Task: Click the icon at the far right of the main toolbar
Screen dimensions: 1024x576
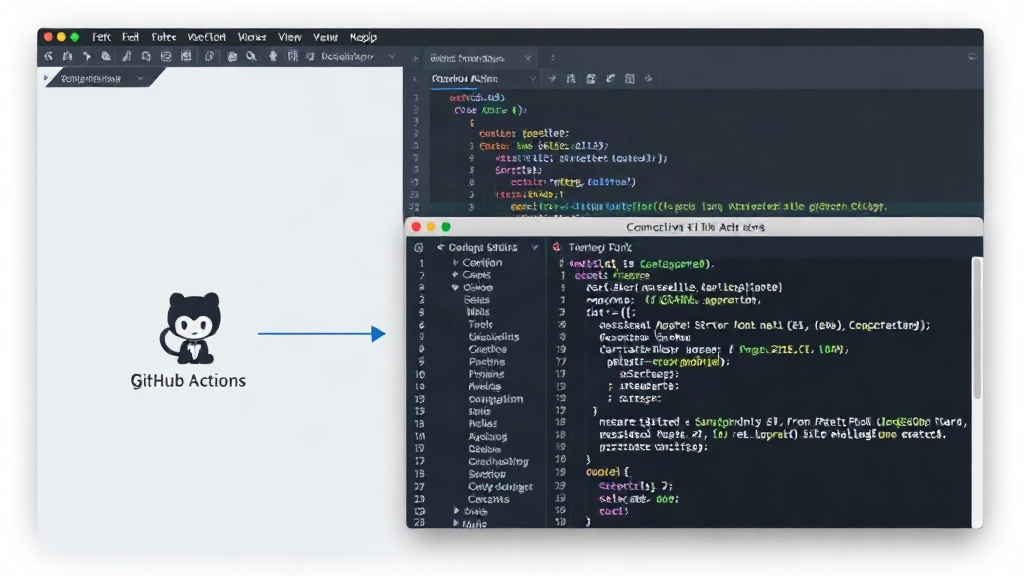Action: click(972, 57)
